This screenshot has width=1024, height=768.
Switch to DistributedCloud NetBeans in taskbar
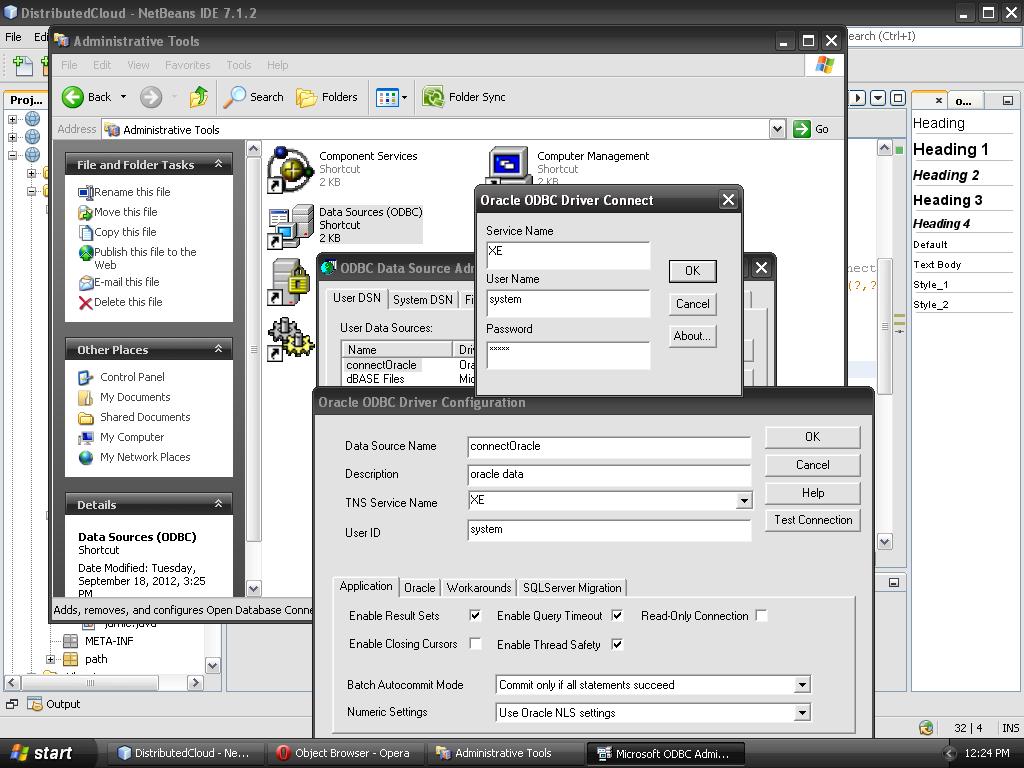(185, 753)
